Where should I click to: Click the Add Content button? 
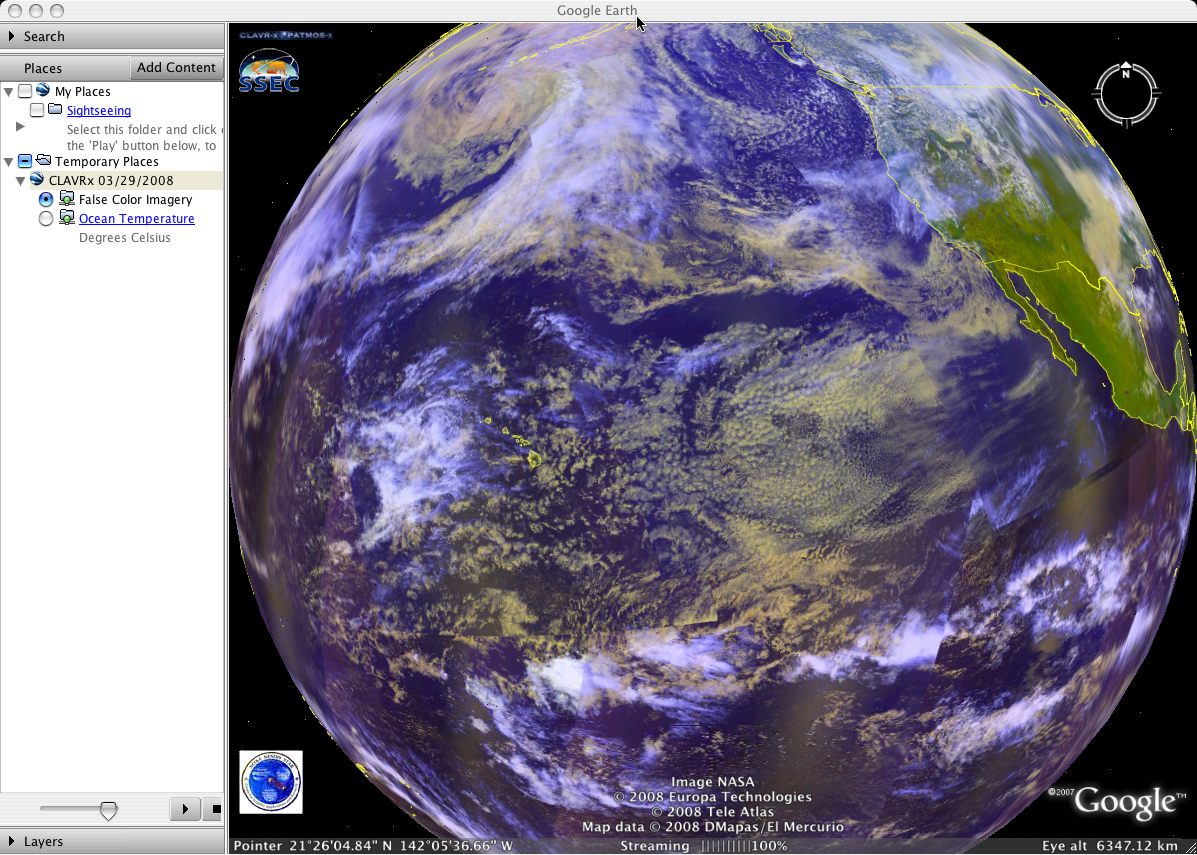(176, 67)
